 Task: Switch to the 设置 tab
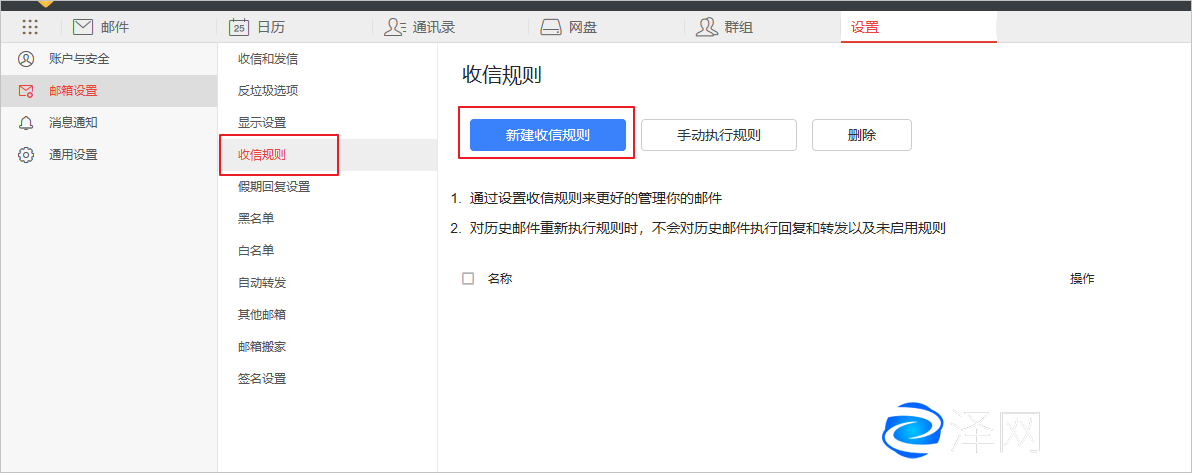865,27
